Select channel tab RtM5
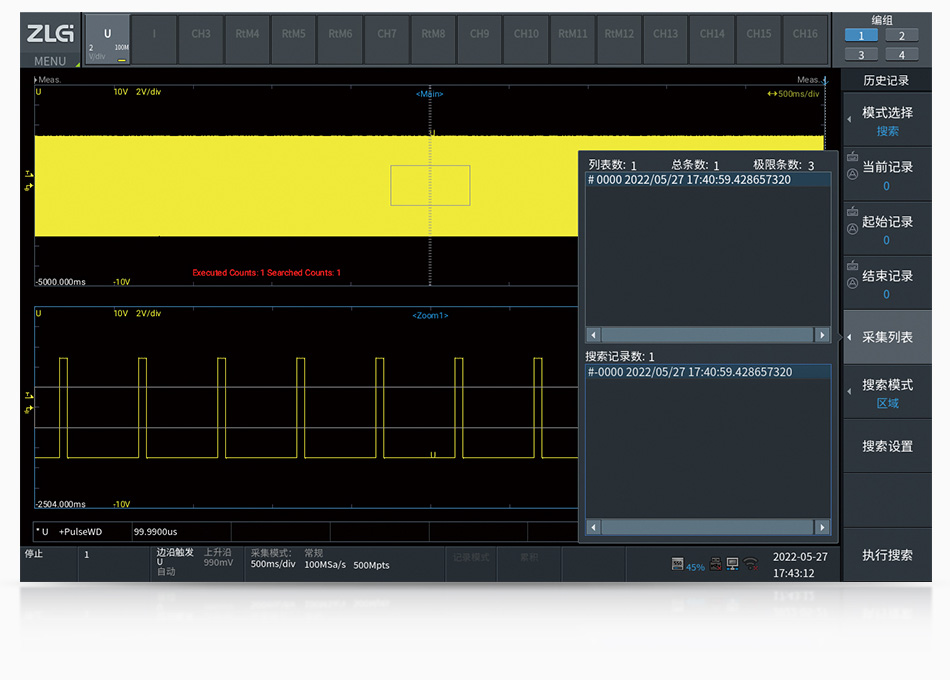Image resolution: width=950 pixels, height=680 pixels. pyautogui.click(x=294, y=39)
